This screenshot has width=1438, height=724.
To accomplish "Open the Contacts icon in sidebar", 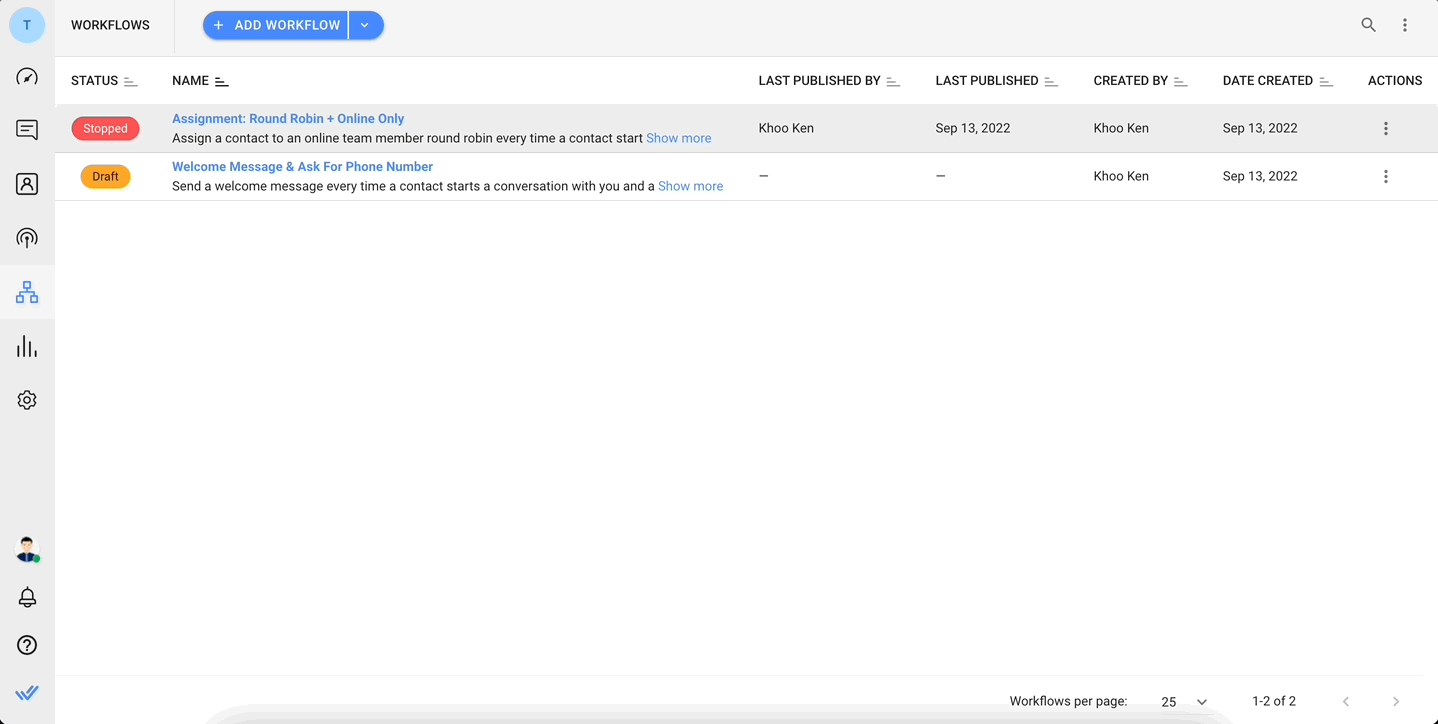I will click(x=27, y=184).
